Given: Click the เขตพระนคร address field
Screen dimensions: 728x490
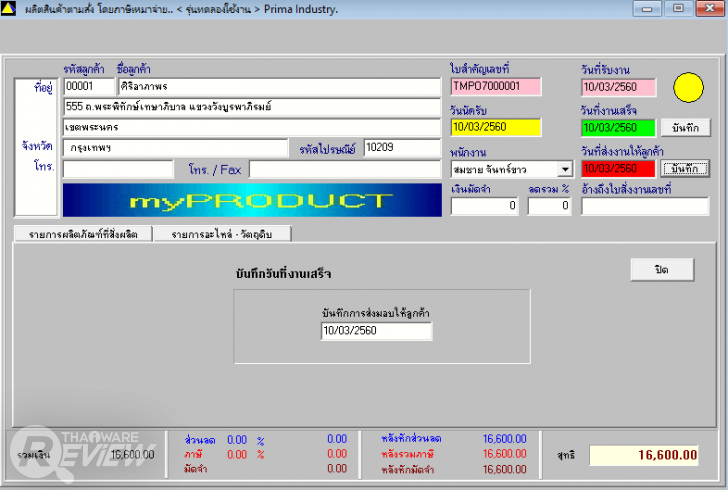Looking at the screenshot, I should [252, 127].
